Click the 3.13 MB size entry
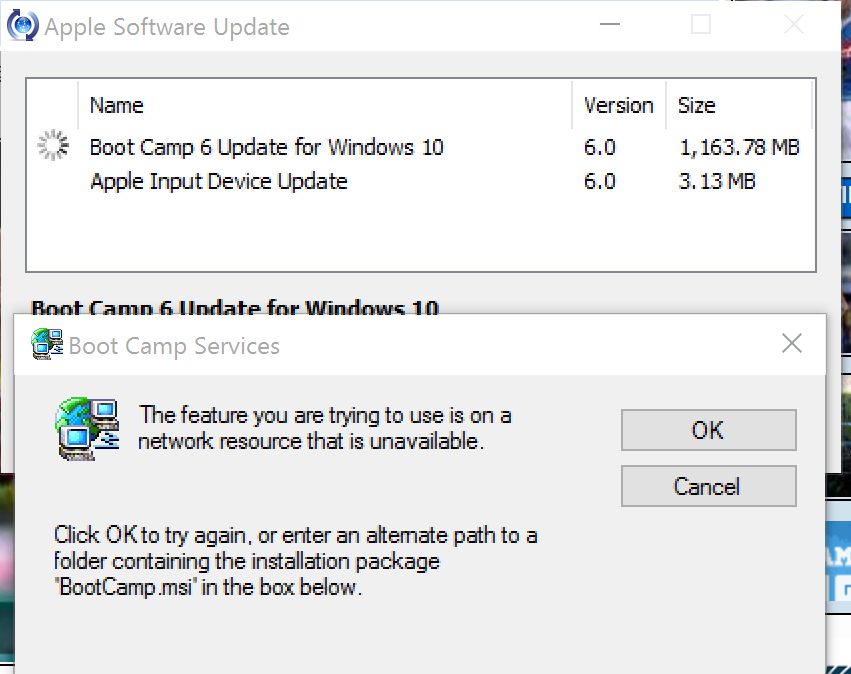The image size is (851, 674). click(717, 181)
